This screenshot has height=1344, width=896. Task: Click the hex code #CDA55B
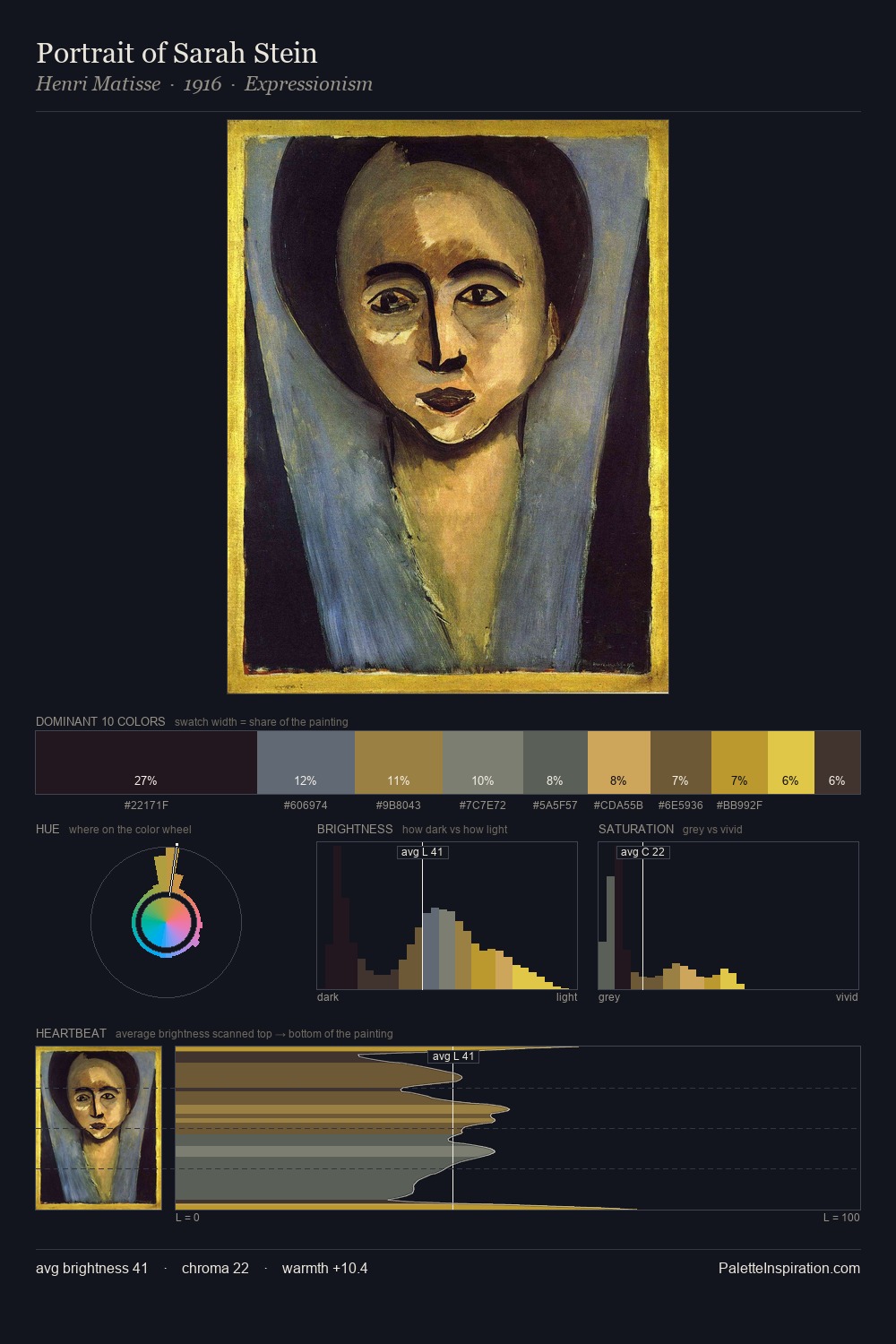(x=618, y=806)
